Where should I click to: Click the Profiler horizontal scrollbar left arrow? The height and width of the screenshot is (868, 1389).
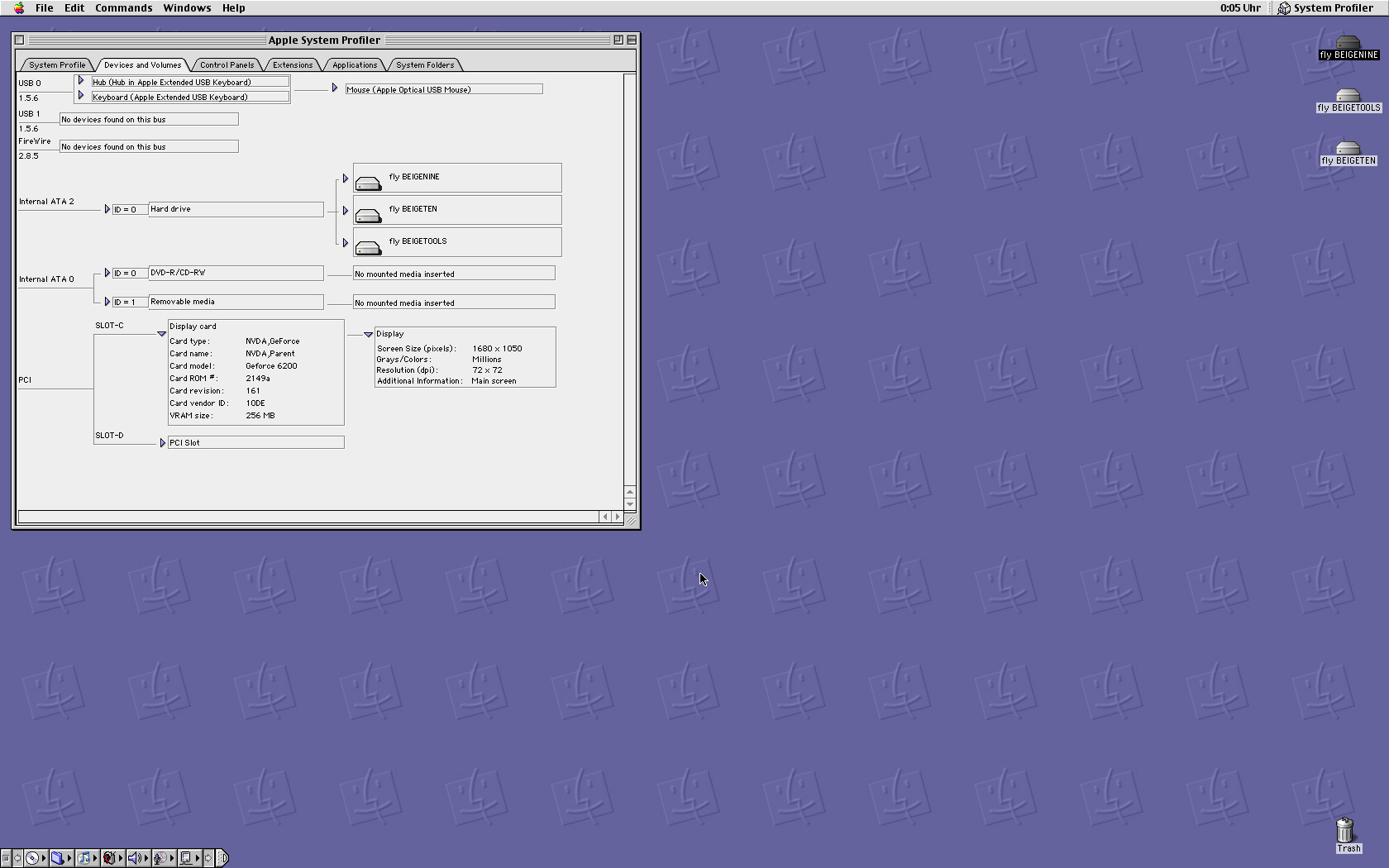click(605, 517)
